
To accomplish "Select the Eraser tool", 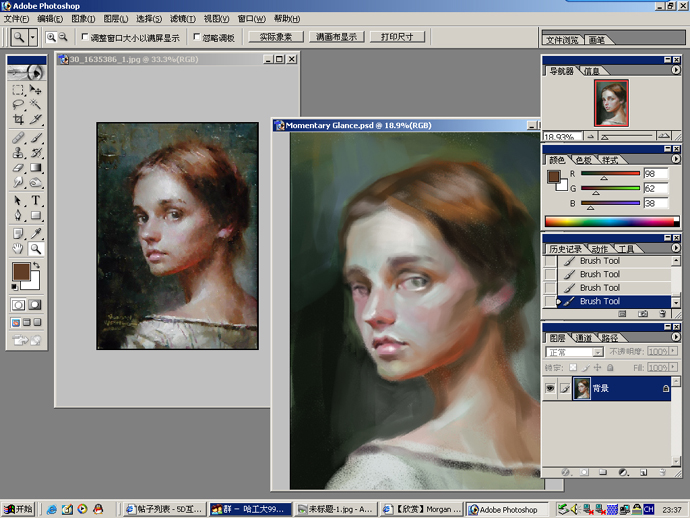I will [x=18, y=168].
